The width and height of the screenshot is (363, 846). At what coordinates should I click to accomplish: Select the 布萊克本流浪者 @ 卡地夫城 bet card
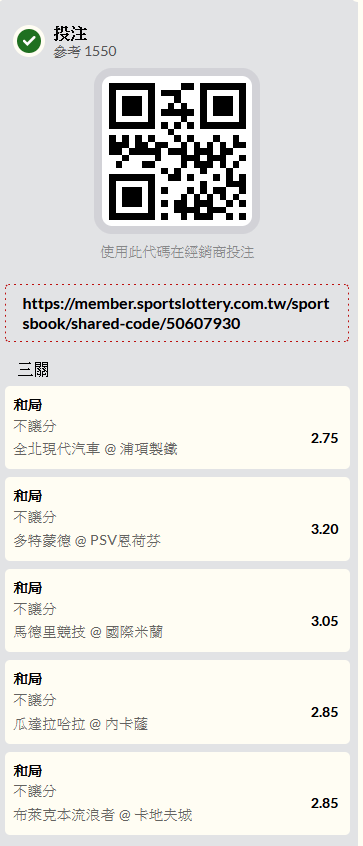coord(177,793)
